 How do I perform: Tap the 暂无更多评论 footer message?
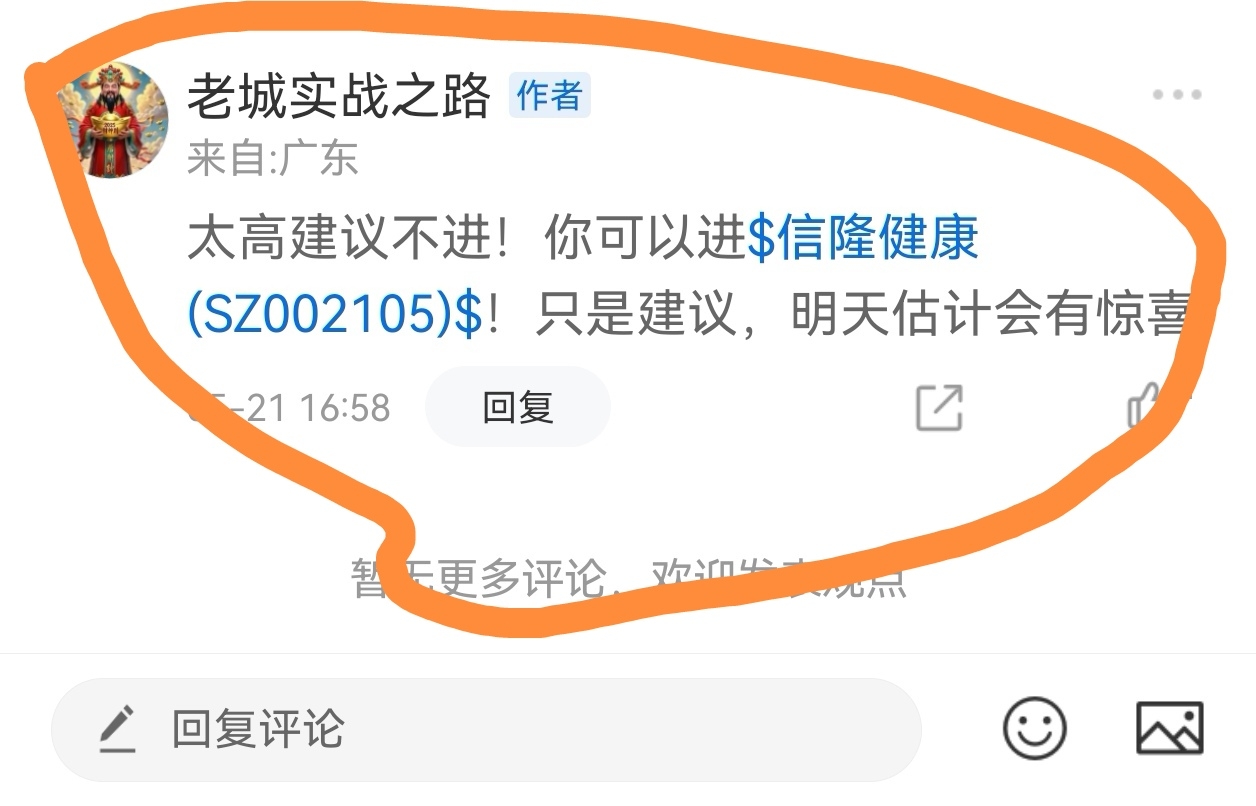coord(478,578)
